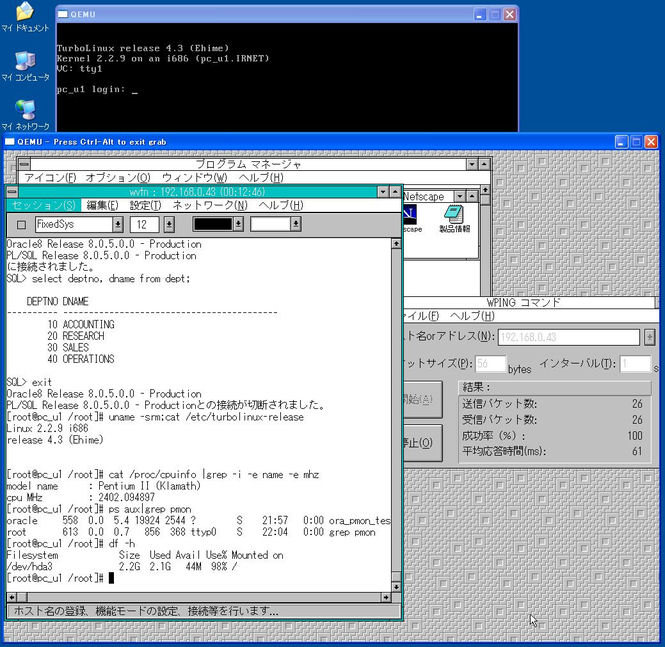Screen dimensions: 665x647
Task: Expand the WPING host address dropdown
Action: [649, 337]
